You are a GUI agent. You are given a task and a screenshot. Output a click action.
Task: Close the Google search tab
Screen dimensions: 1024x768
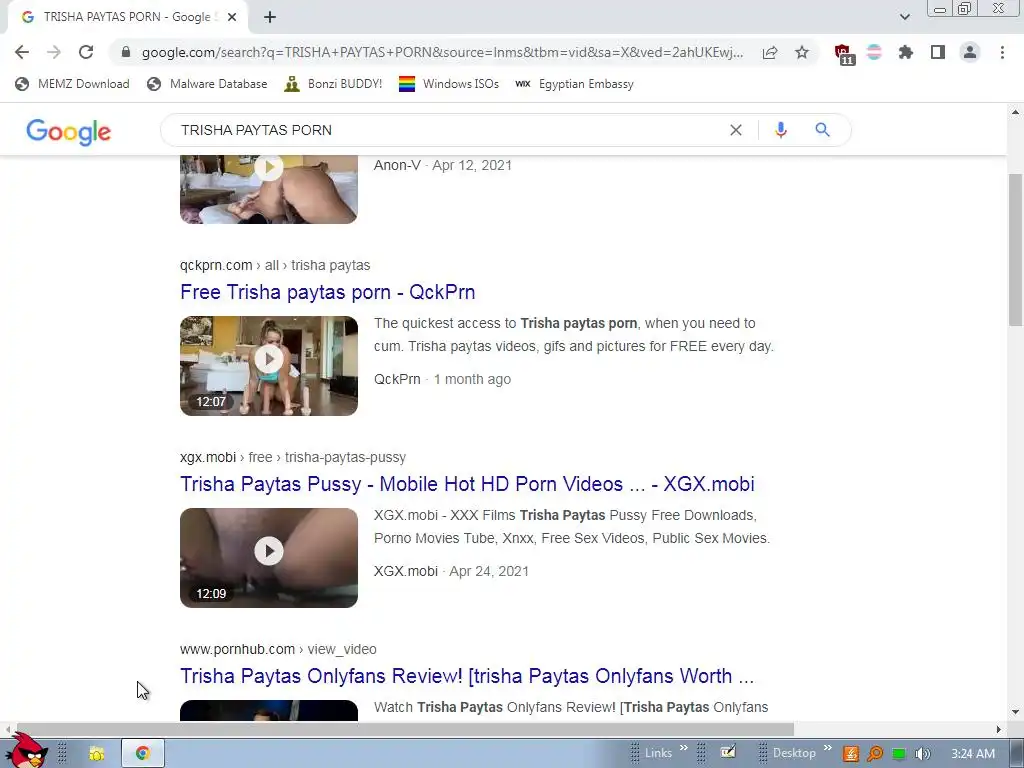pyautogui.click(x=232, y=17)
